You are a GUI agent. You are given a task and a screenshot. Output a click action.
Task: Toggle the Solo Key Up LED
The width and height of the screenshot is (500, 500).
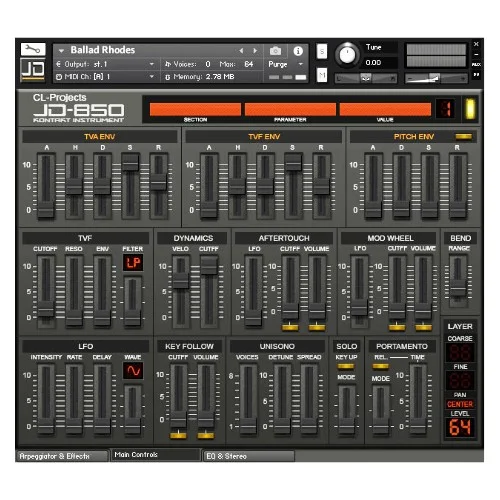[346, 366]
